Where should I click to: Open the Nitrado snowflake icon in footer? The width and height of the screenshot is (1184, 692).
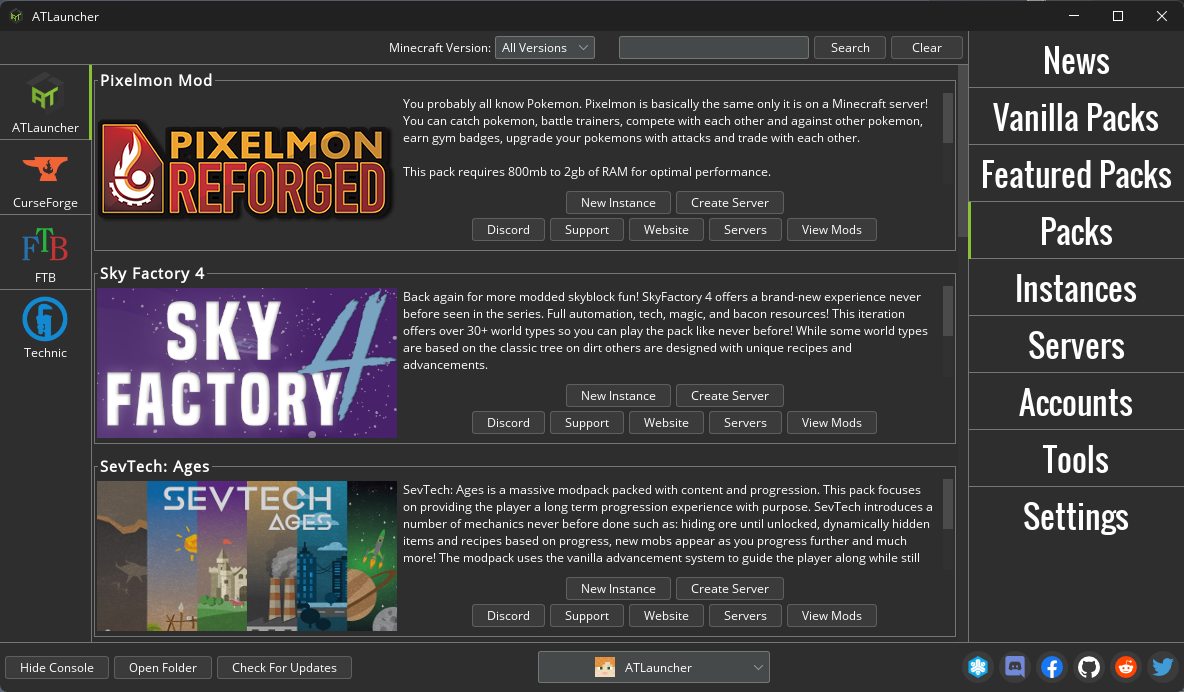[x=978, y=667]
